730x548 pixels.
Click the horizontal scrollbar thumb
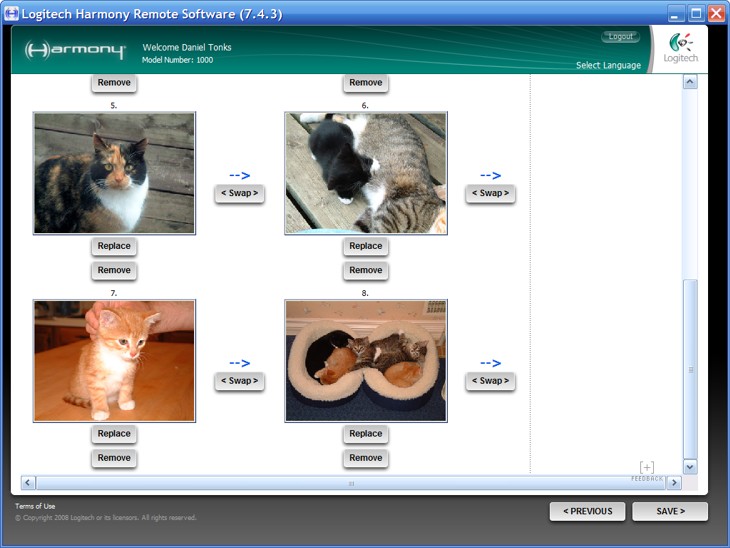pyautogui.click(x=351, y=483)
